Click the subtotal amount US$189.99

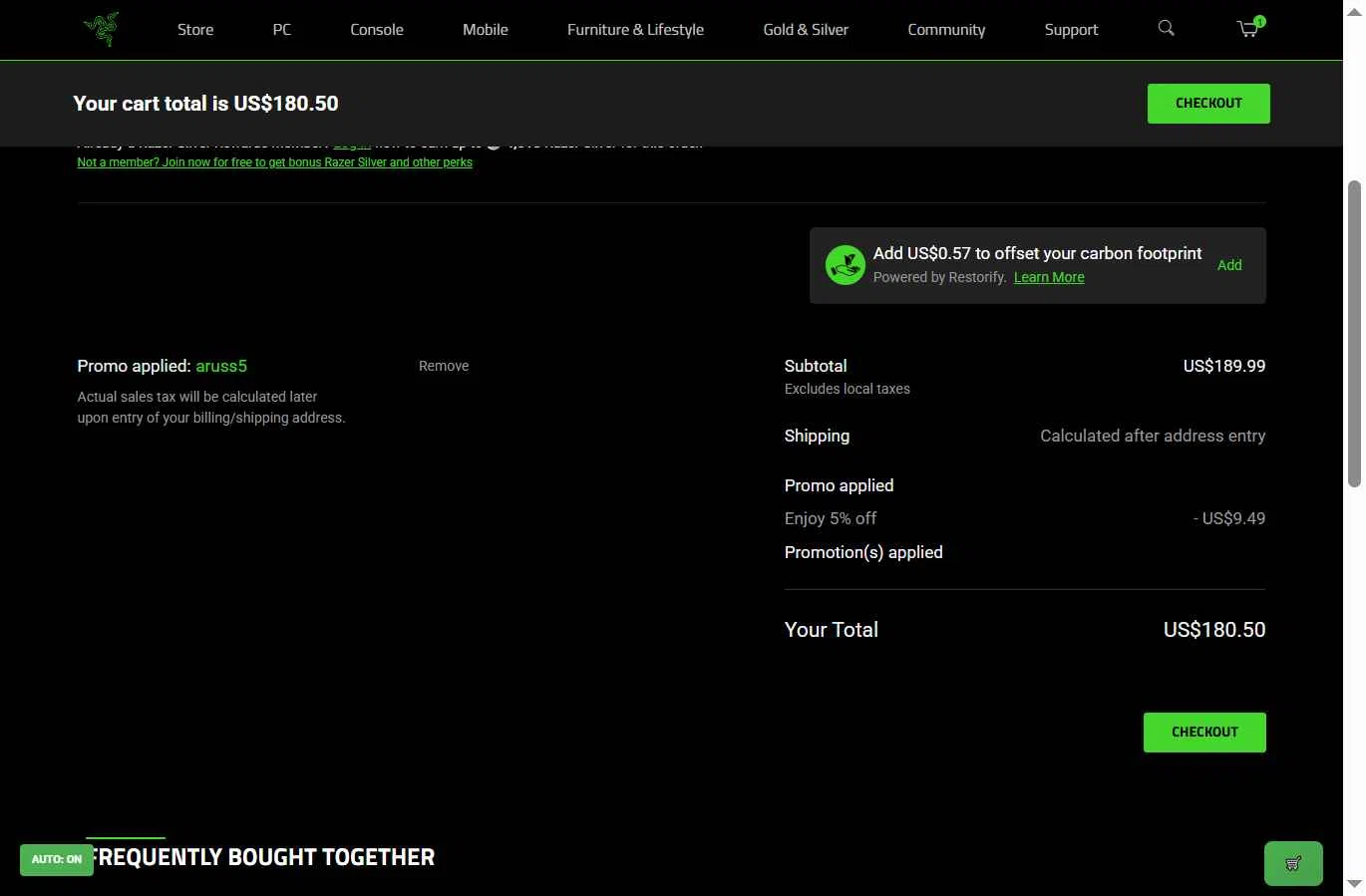pos(1224,366)
